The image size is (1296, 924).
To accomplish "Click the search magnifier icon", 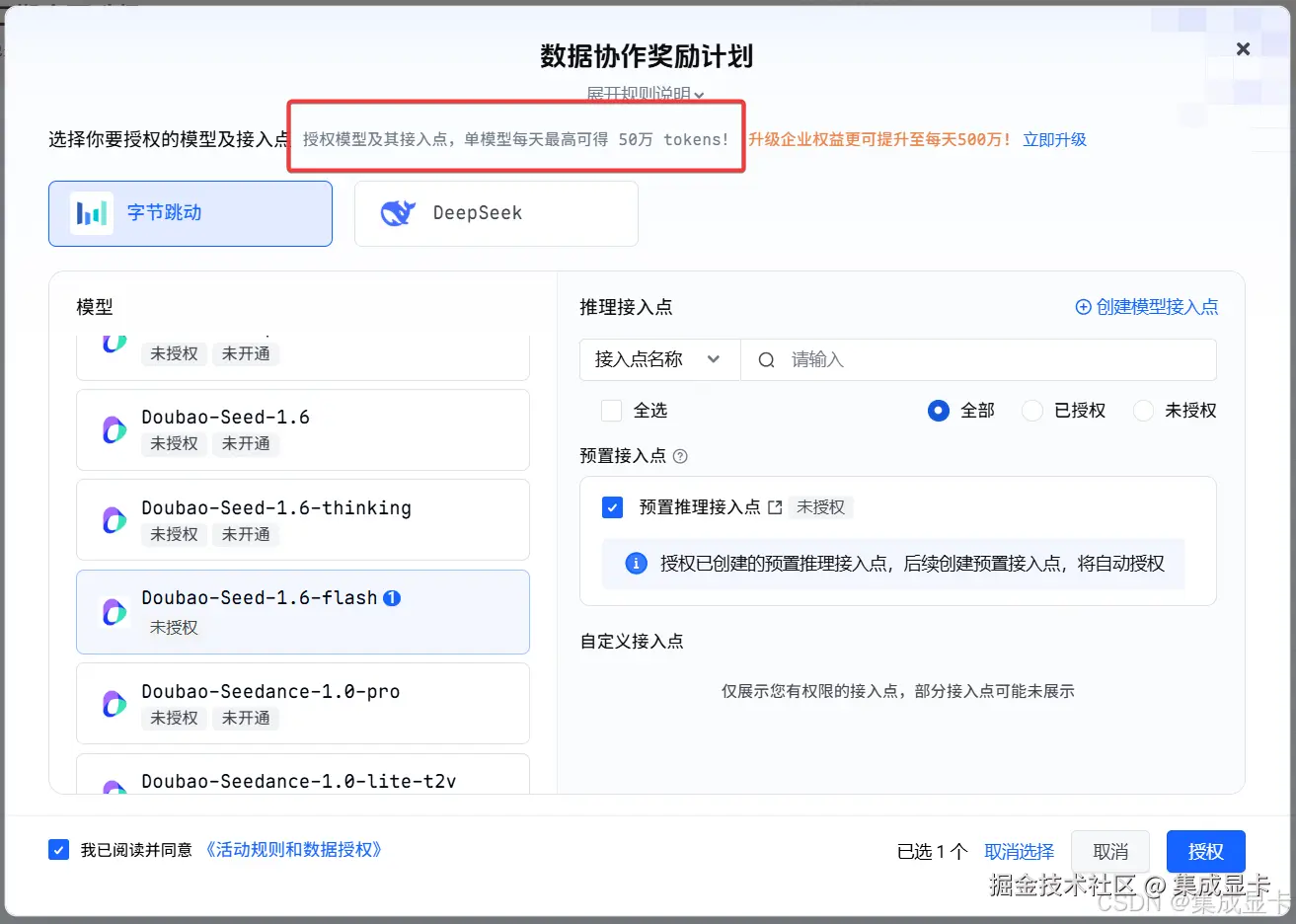I will coord(766,360).
